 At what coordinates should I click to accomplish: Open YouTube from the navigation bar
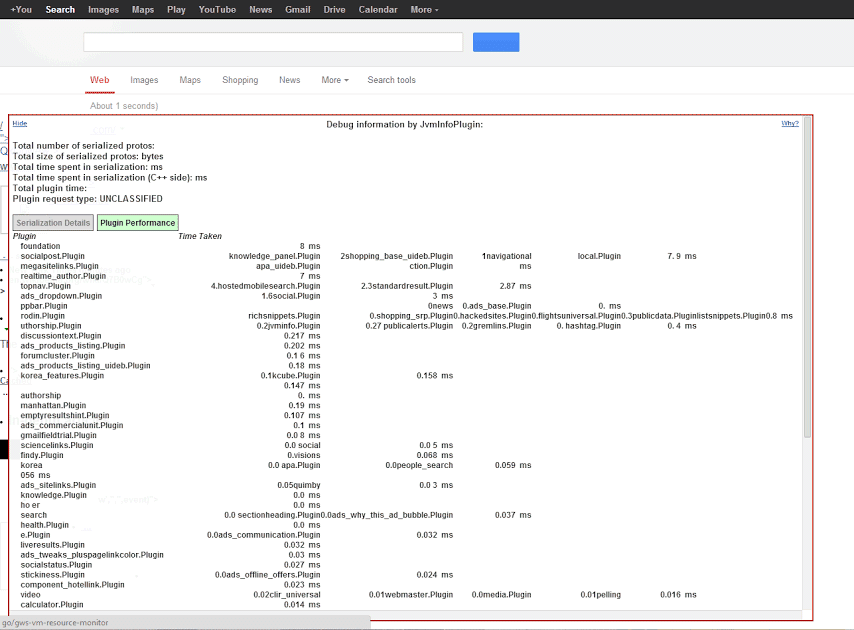[216, 9]
